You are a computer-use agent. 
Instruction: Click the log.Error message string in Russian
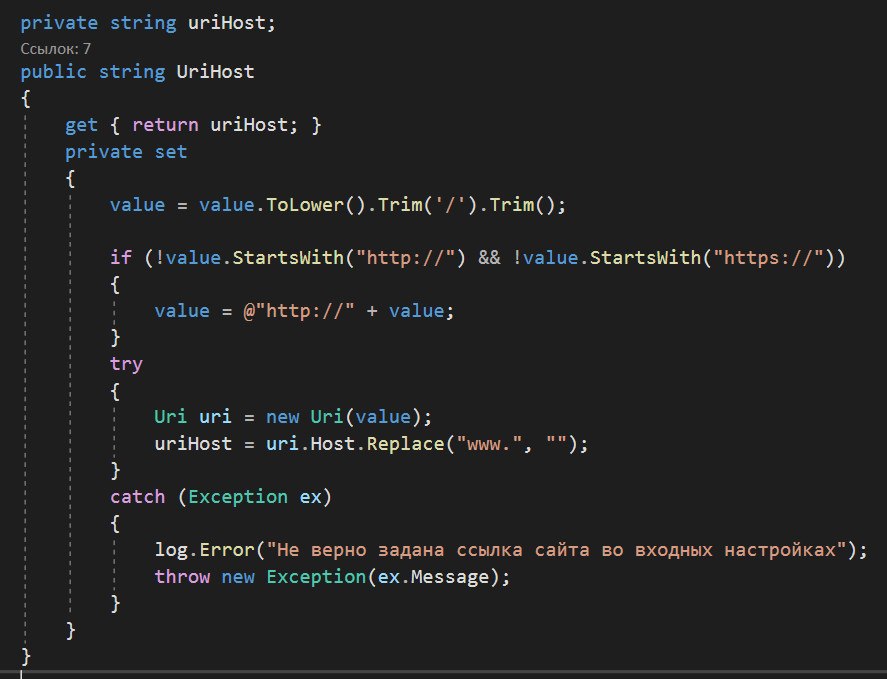(x=556, y=550)
